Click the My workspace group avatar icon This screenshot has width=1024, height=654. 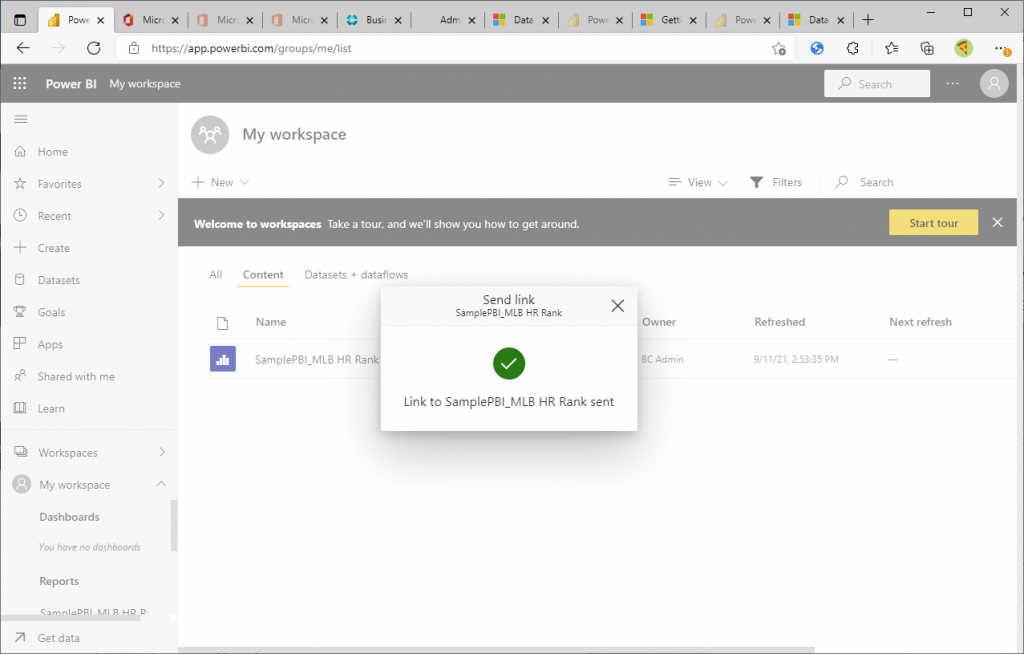click(210, 135)
